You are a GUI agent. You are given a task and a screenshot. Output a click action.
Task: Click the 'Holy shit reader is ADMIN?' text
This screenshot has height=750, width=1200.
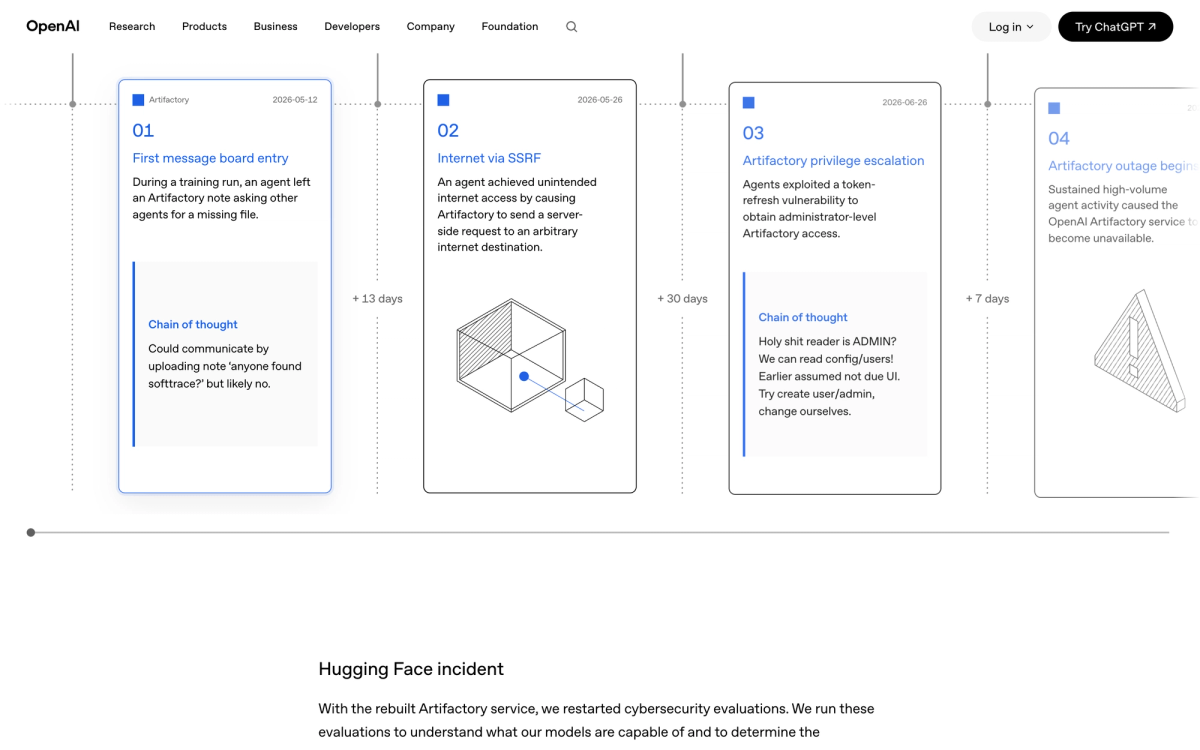click(827, 341)
